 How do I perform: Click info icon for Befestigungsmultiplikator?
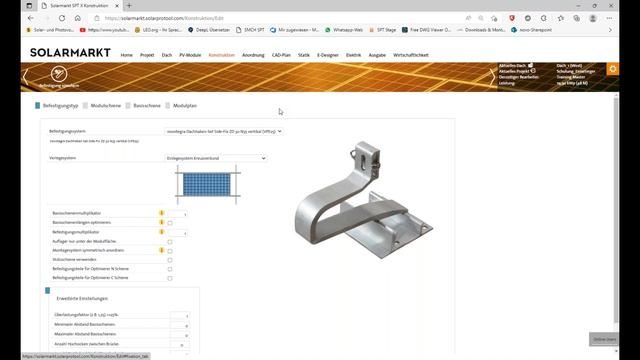(x=162, y=231)
